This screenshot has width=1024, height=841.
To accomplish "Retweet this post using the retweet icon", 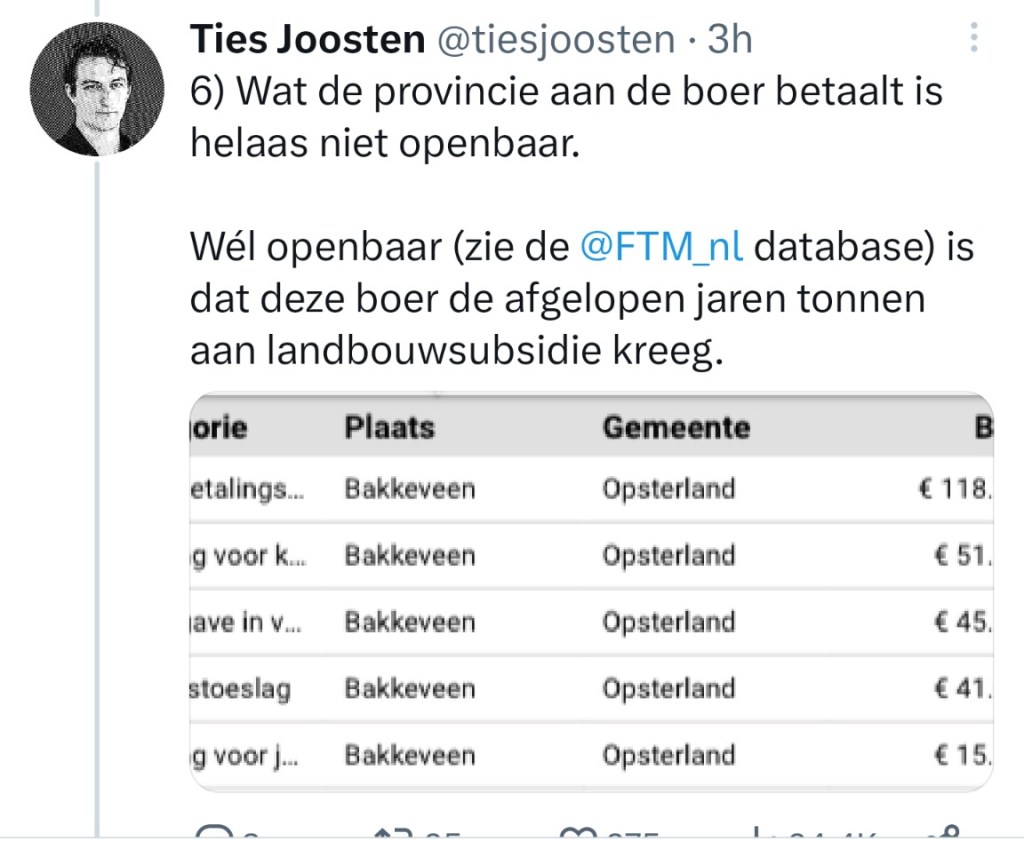I will coord(387,832).
